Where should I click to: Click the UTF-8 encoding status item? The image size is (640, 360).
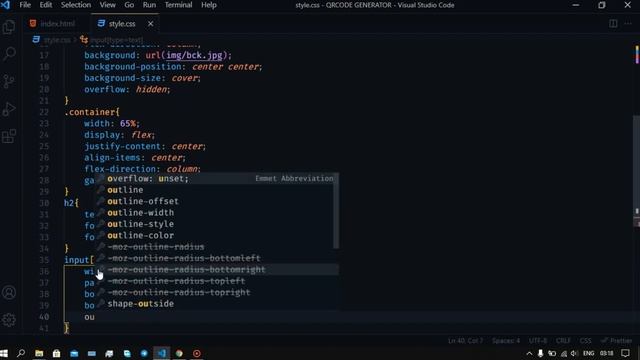point(538,340)
